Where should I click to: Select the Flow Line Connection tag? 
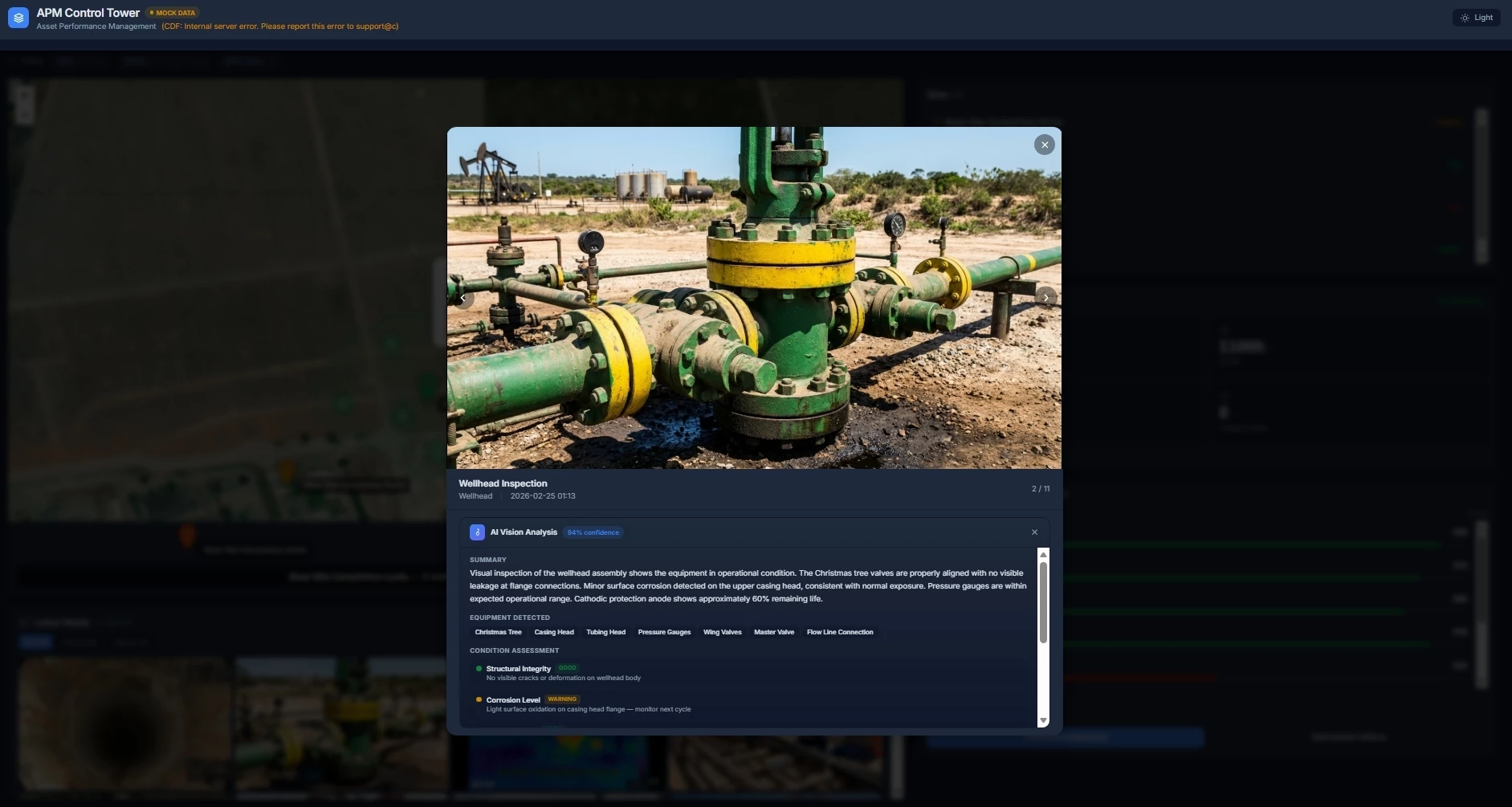pos(840,632)
